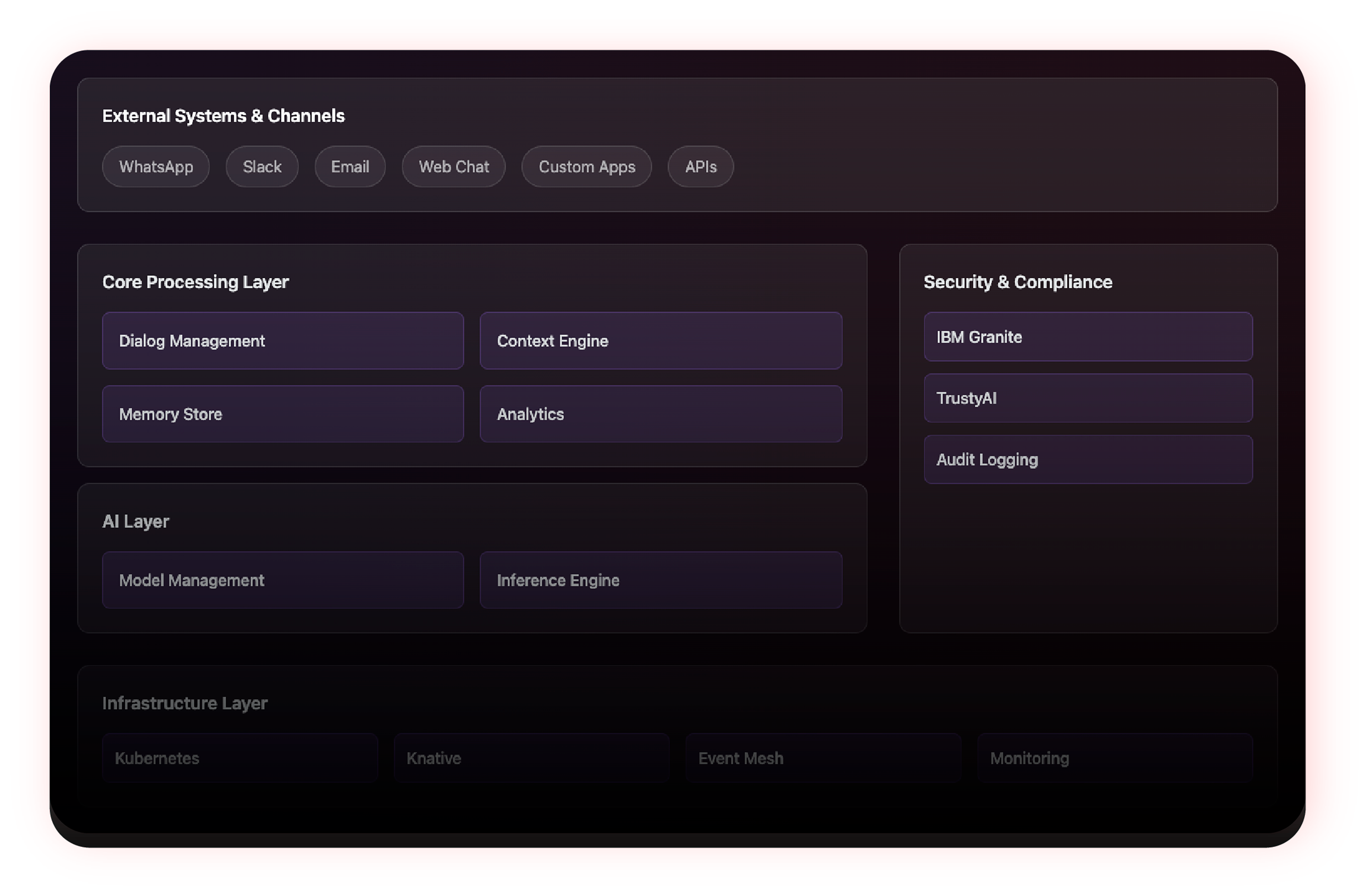
Task: Choose the Email channel pill
Action: point(350,167)
